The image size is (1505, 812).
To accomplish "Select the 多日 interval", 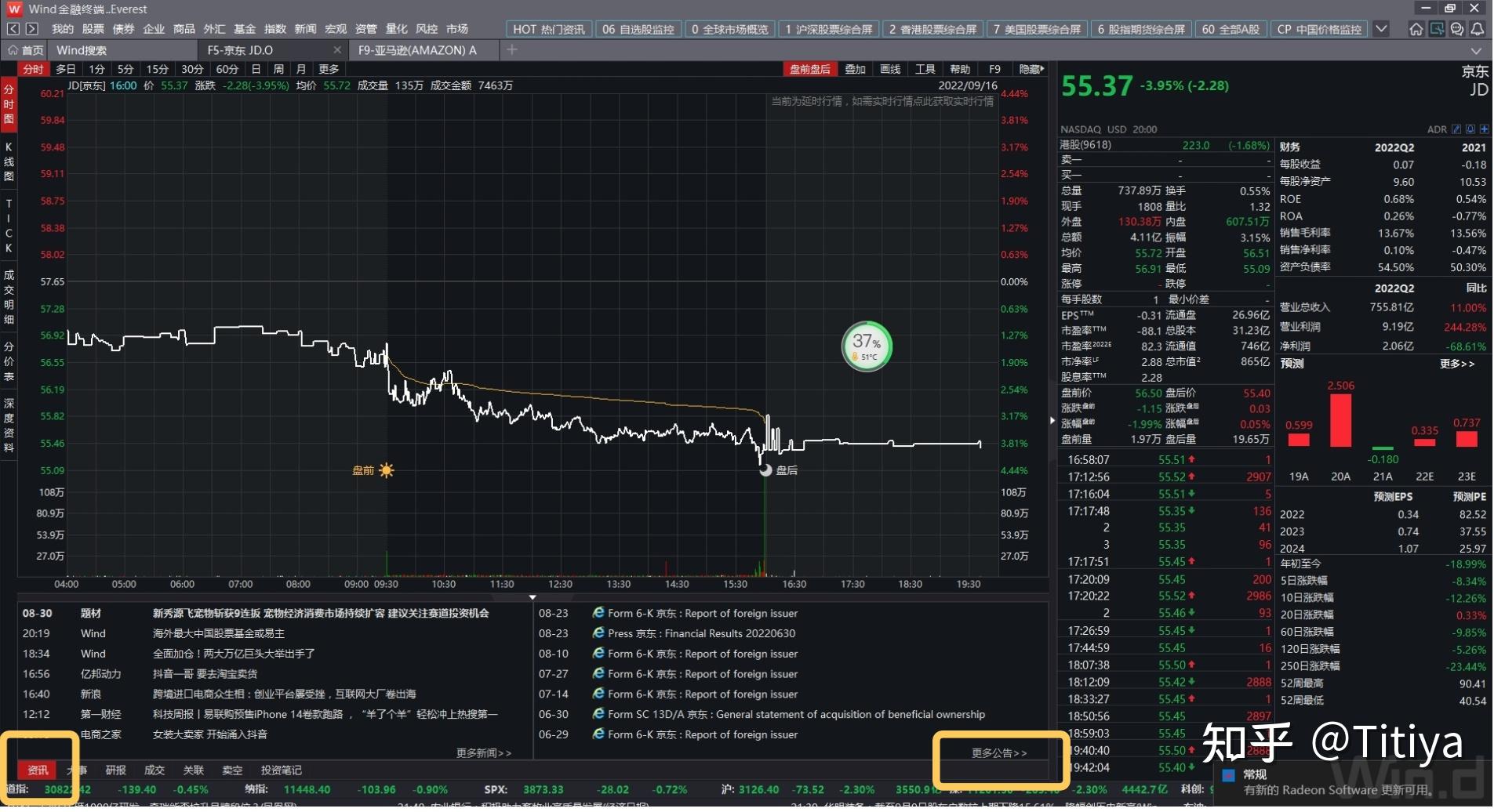I will pos(66,70).
